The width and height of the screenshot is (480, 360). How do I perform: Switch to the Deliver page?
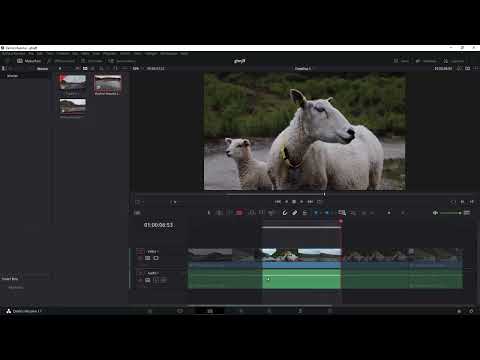(330, 311)
